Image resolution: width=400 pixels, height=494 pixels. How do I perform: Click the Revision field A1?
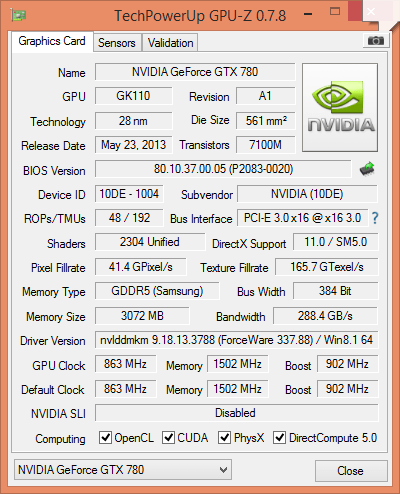(x=265, y=96)
